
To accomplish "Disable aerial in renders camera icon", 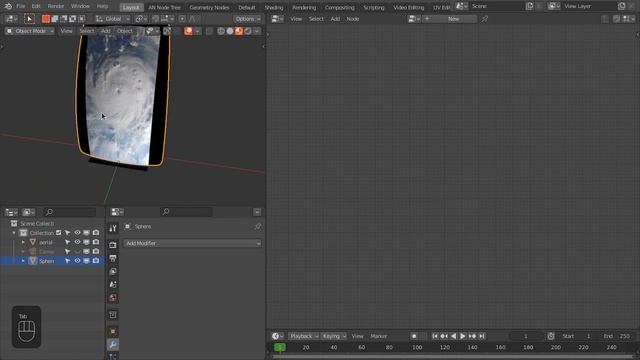I will click(x=96, y=242).
